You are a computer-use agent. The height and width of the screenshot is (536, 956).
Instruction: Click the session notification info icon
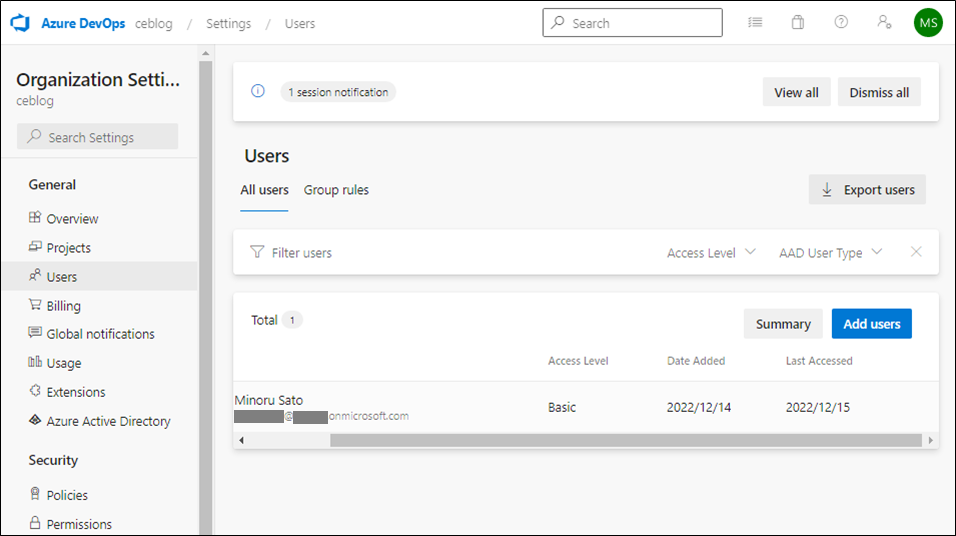click(258, 91)
